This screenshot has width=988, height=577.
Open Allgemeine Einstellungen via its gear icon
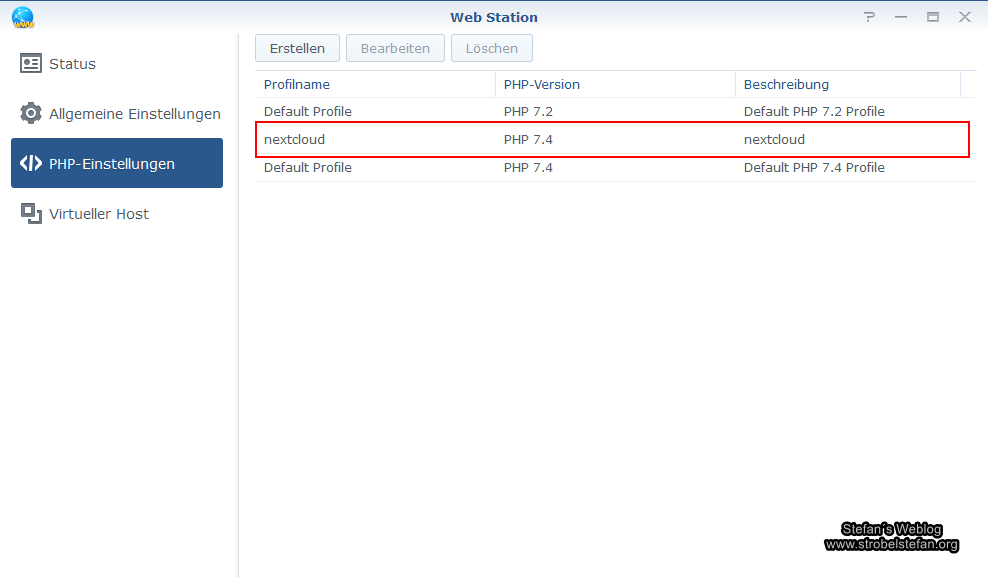[30, 113]
